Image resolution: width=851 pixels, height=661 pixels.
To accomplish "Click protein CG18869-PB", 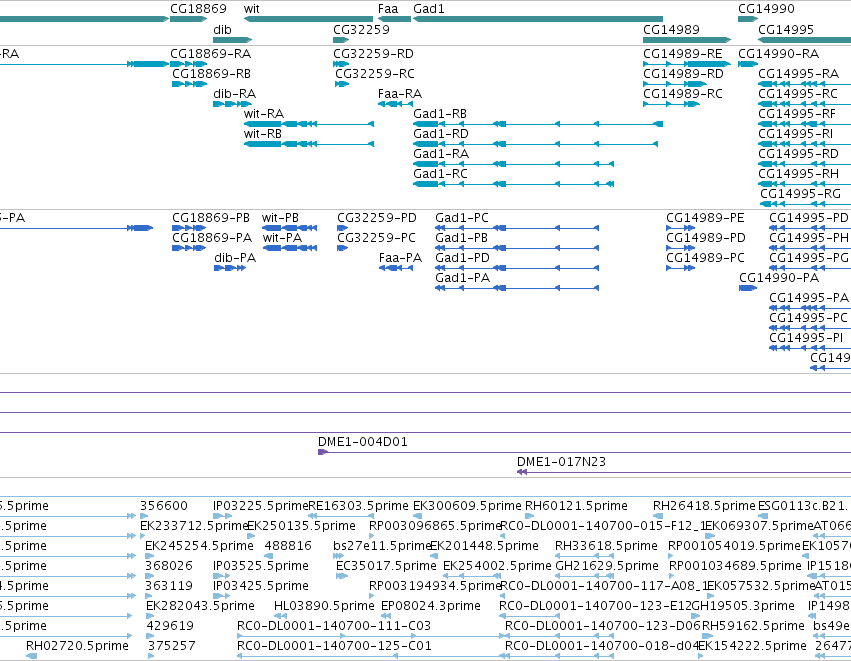I will pyautogui.click(x=189, y=228).
